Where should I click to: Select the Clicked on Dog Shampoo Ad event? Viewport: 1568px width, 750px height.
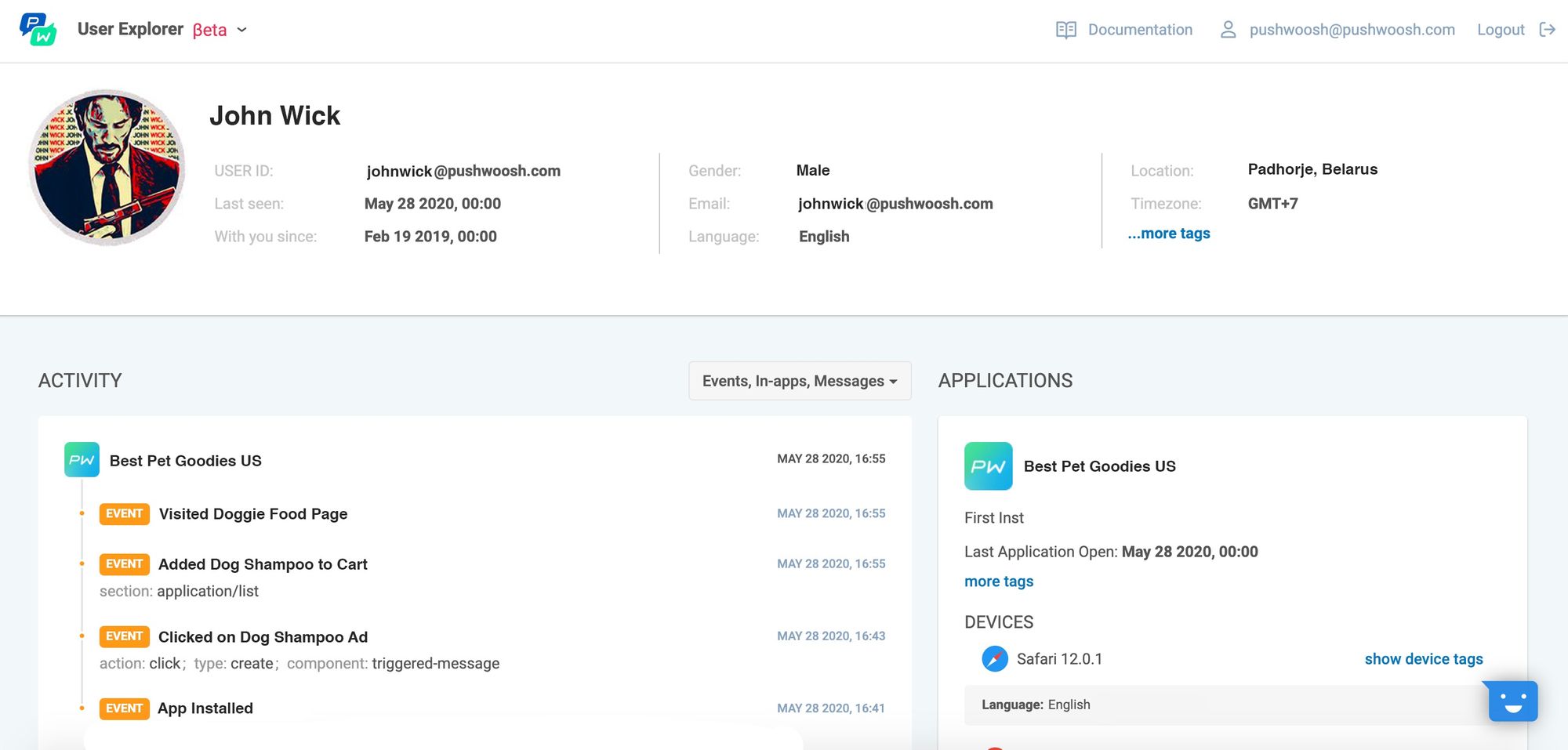(x=263, y=637)
